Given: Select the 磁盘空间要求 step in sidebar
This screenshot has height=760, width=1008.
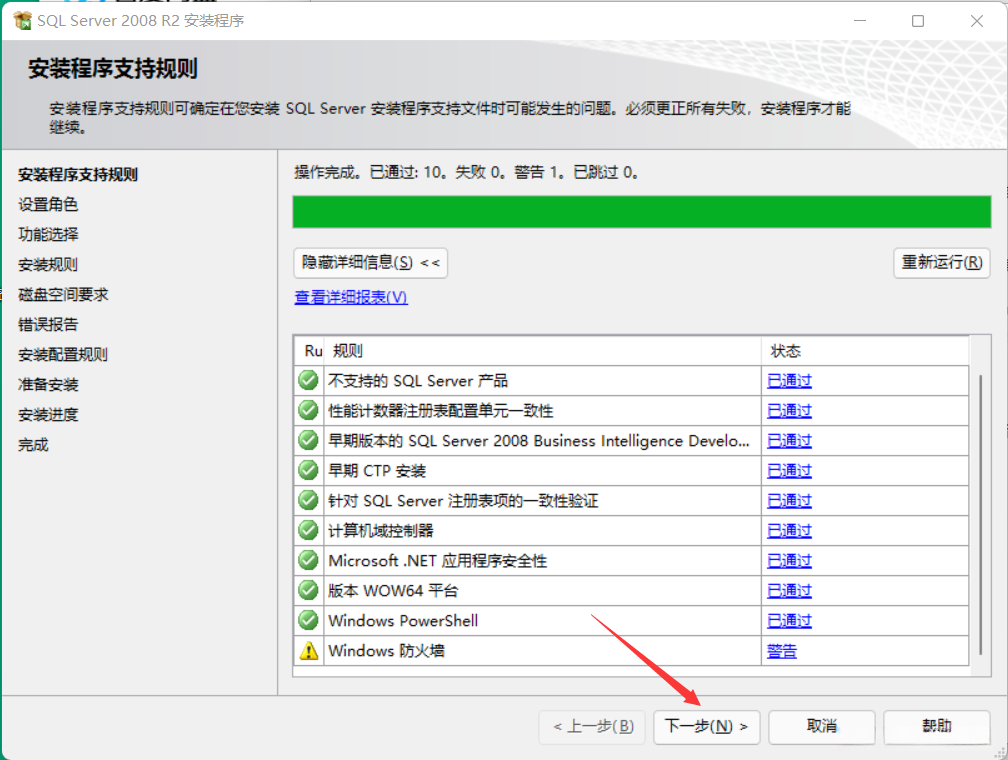Looking at the screenshot, I should (x=63, y=294).
